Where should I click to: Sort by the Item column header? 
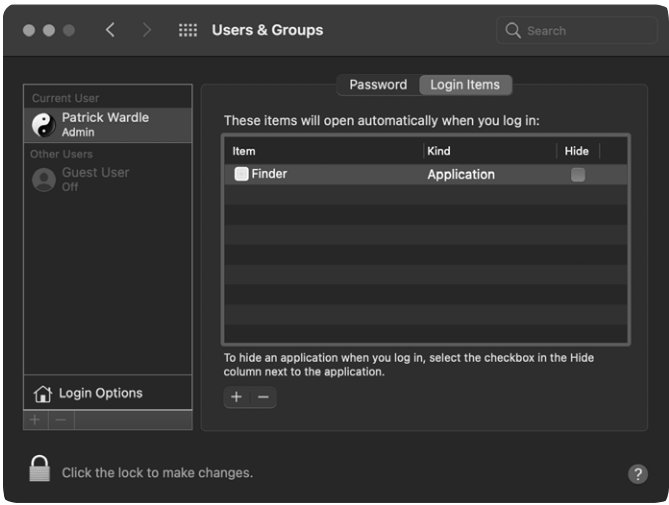(244, 151)
